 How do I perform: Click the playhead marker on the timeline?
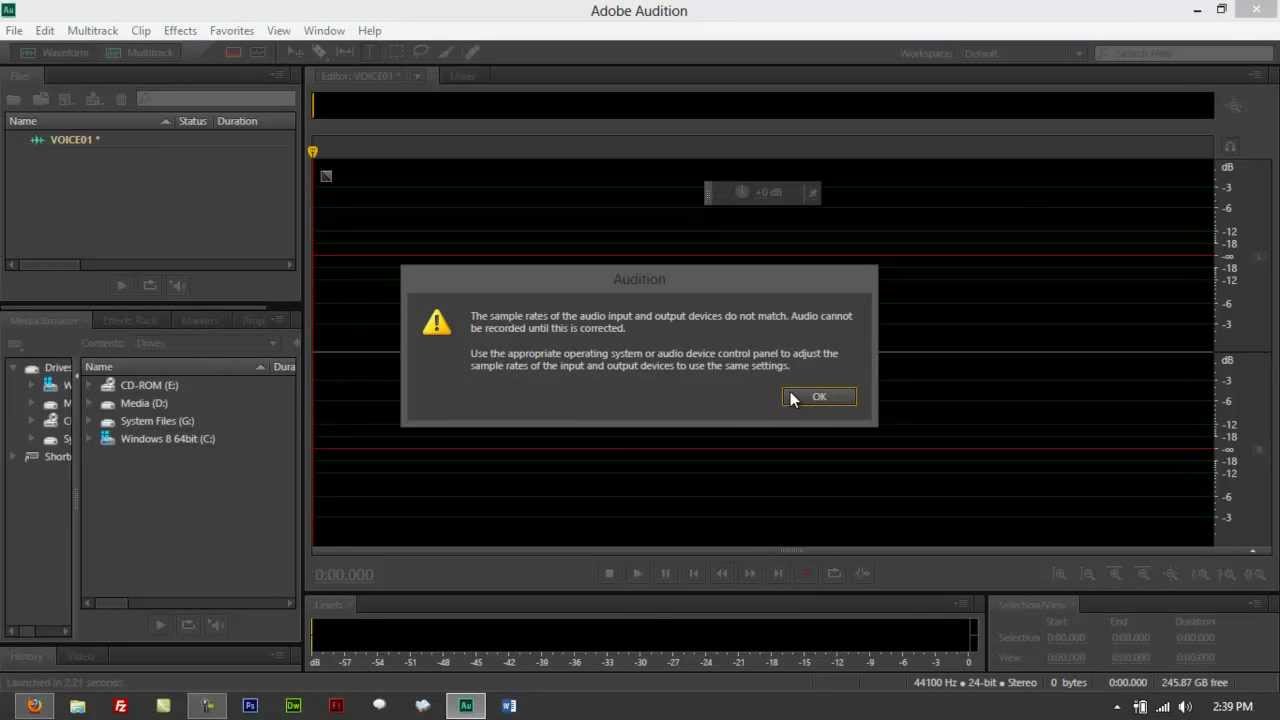point(313,152)
